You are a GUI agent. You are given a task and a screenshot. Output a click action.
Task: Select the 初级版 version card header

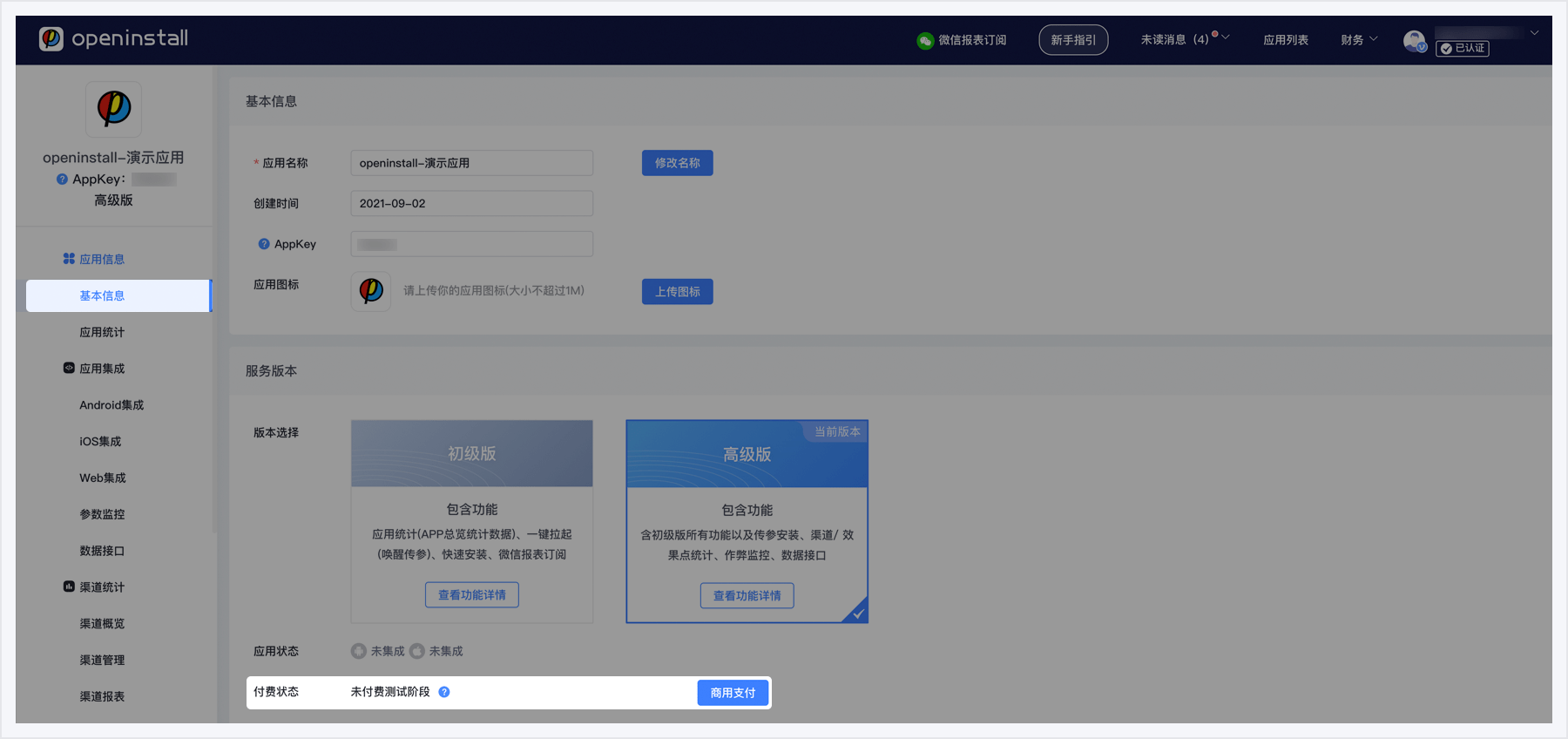click(x=472, y=454)
